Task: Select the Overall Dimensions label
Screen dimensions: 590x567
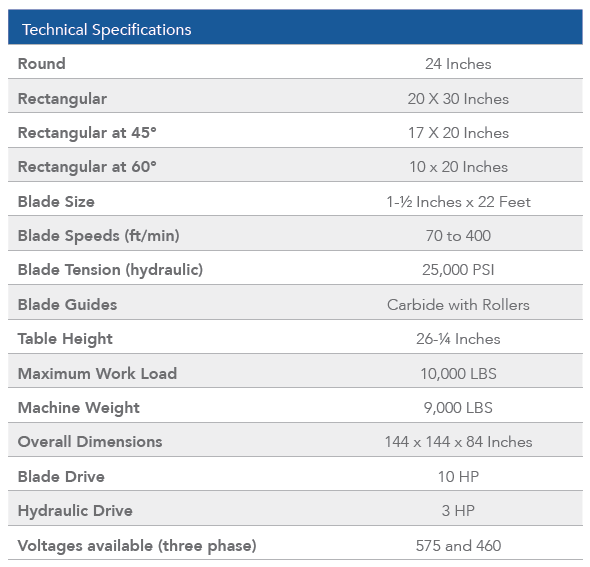Action: point(90,442)
